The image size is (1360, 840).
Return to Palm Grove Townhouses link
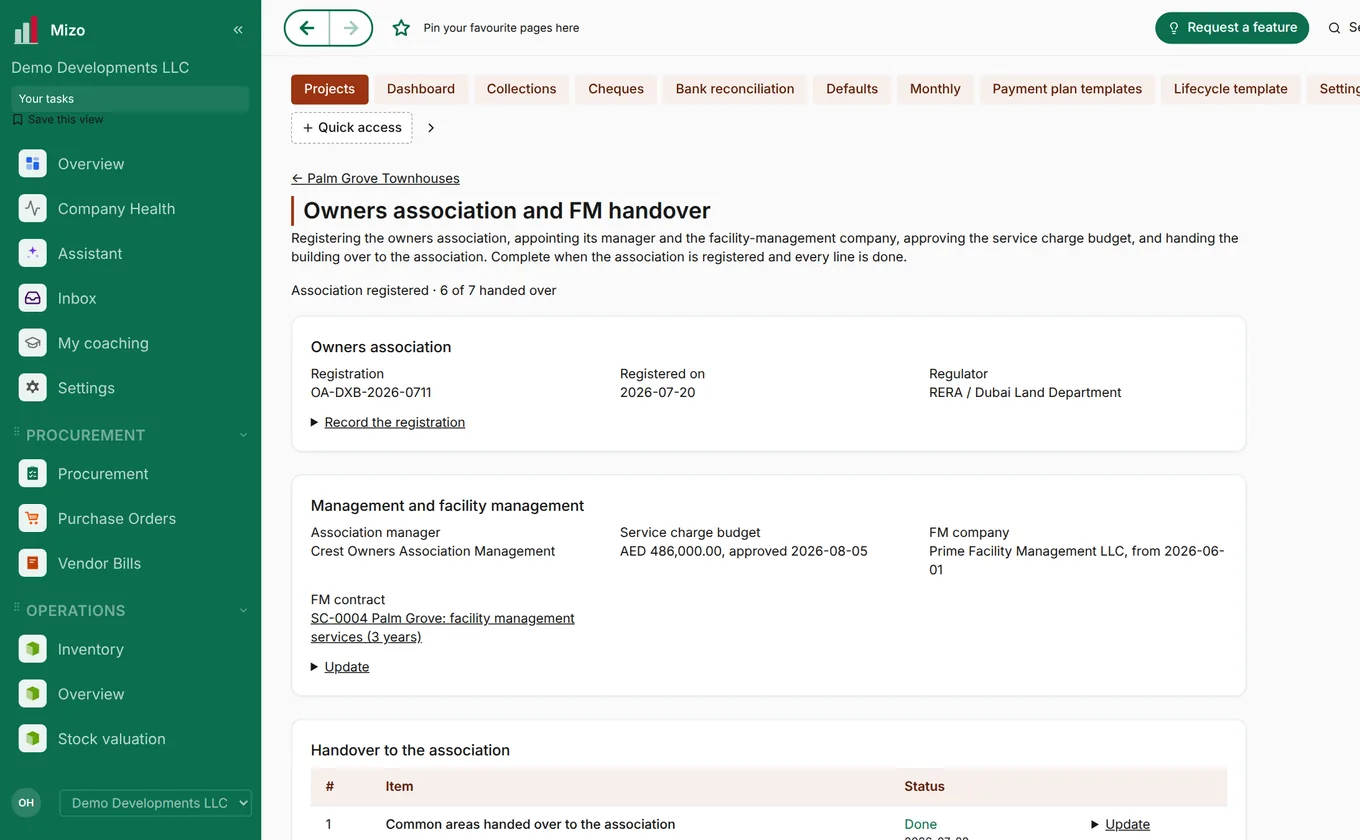pos(376,178)
